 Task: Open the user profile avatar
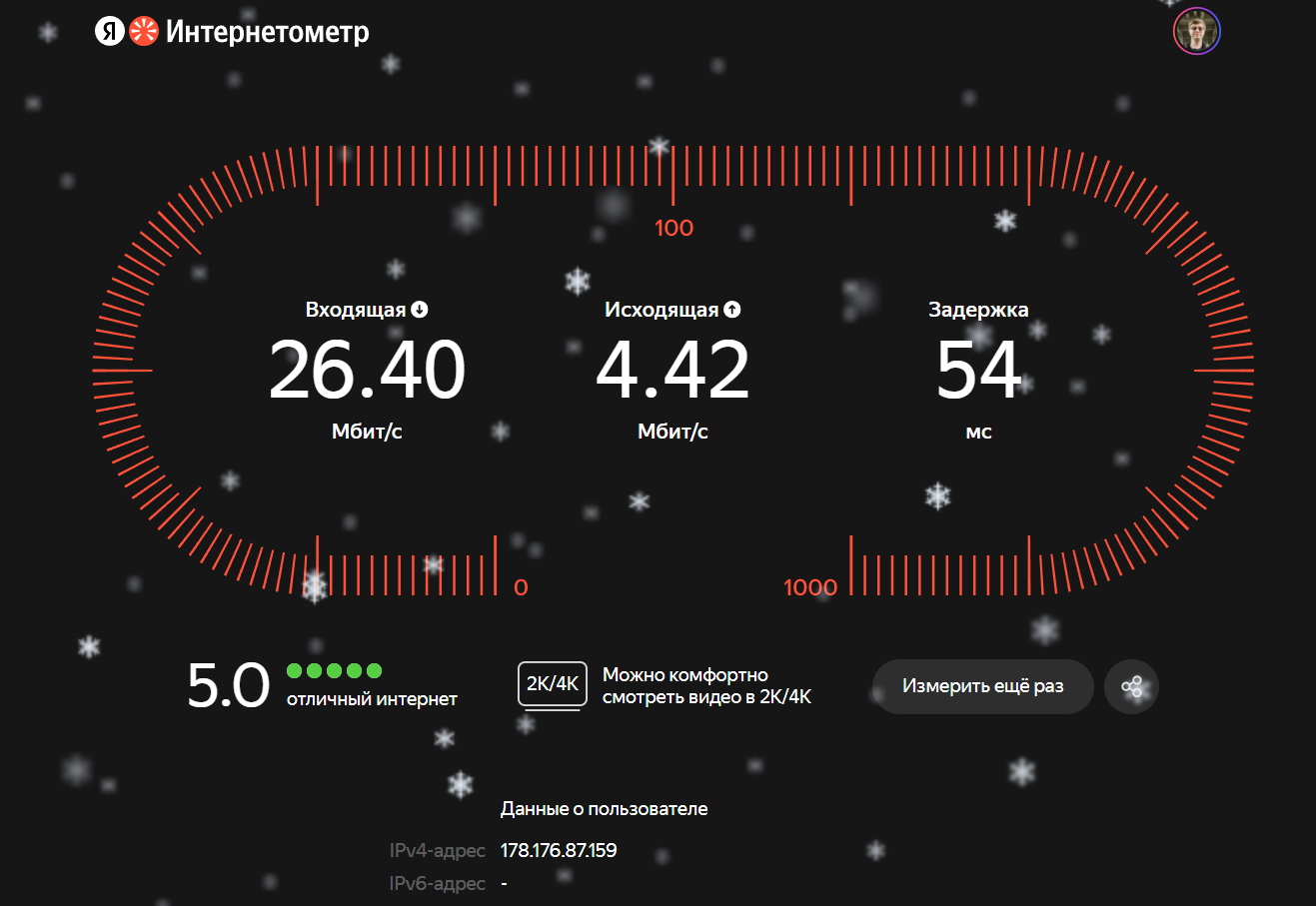[1196, 31]
